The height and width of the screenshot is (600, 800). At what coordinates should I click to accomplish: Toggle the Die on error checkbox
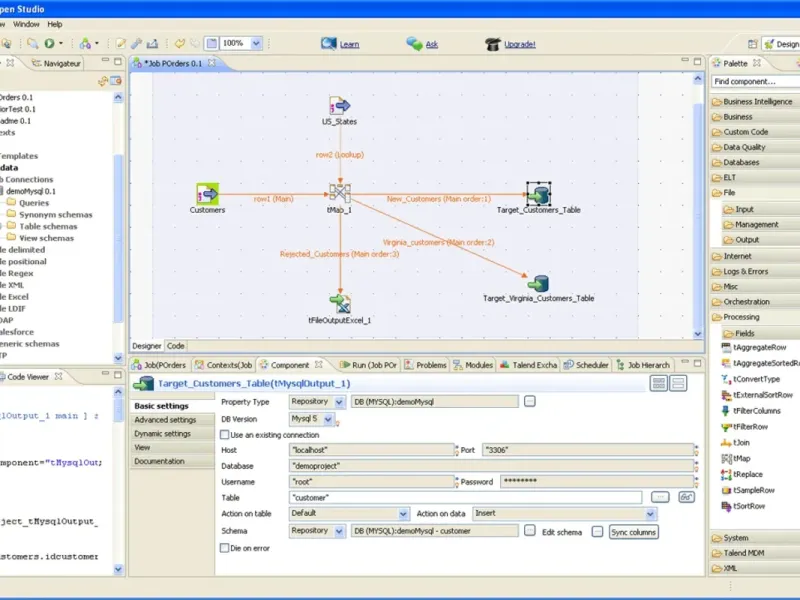[224, 548]
